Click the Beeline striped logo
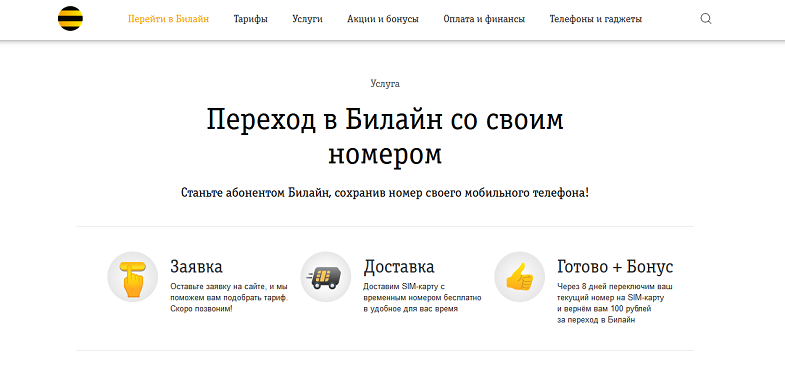The height and width of the screenshot is (365, 785). tap(70, 19)
